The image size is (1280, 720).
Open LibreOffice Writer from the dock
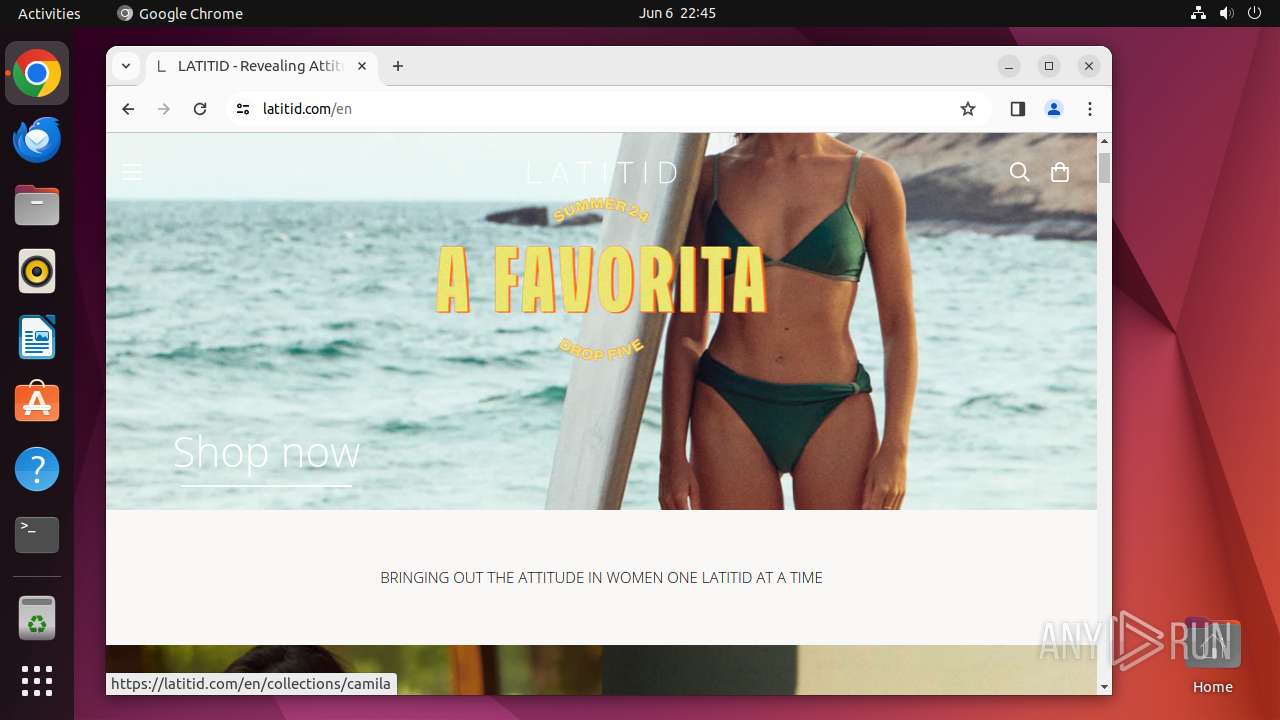click(37, 337)
